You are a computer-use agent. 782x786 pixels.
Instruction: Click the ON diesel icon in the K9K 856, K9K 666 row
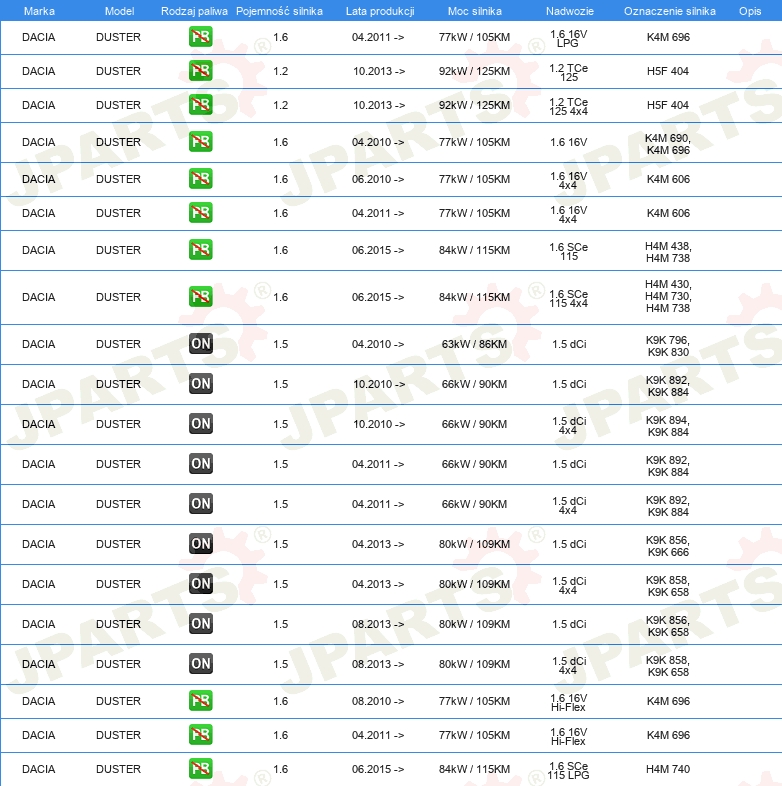[201, 544]
